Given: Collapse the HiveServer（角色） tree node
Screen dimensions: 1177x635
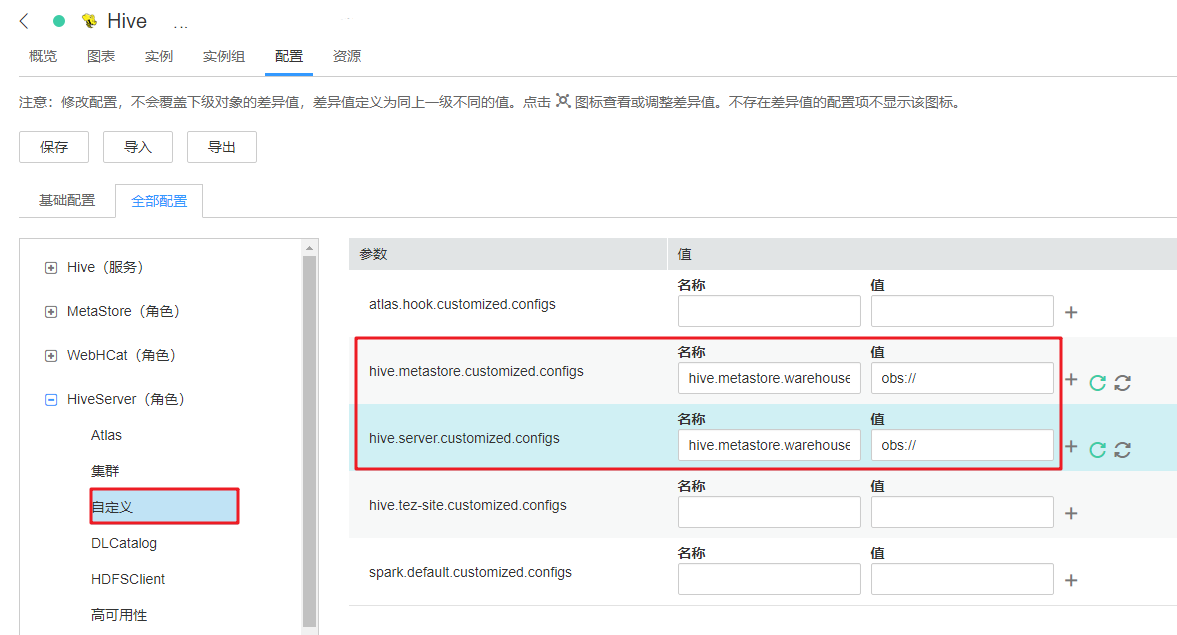Looking at the screenshot, I should point(51,400).
